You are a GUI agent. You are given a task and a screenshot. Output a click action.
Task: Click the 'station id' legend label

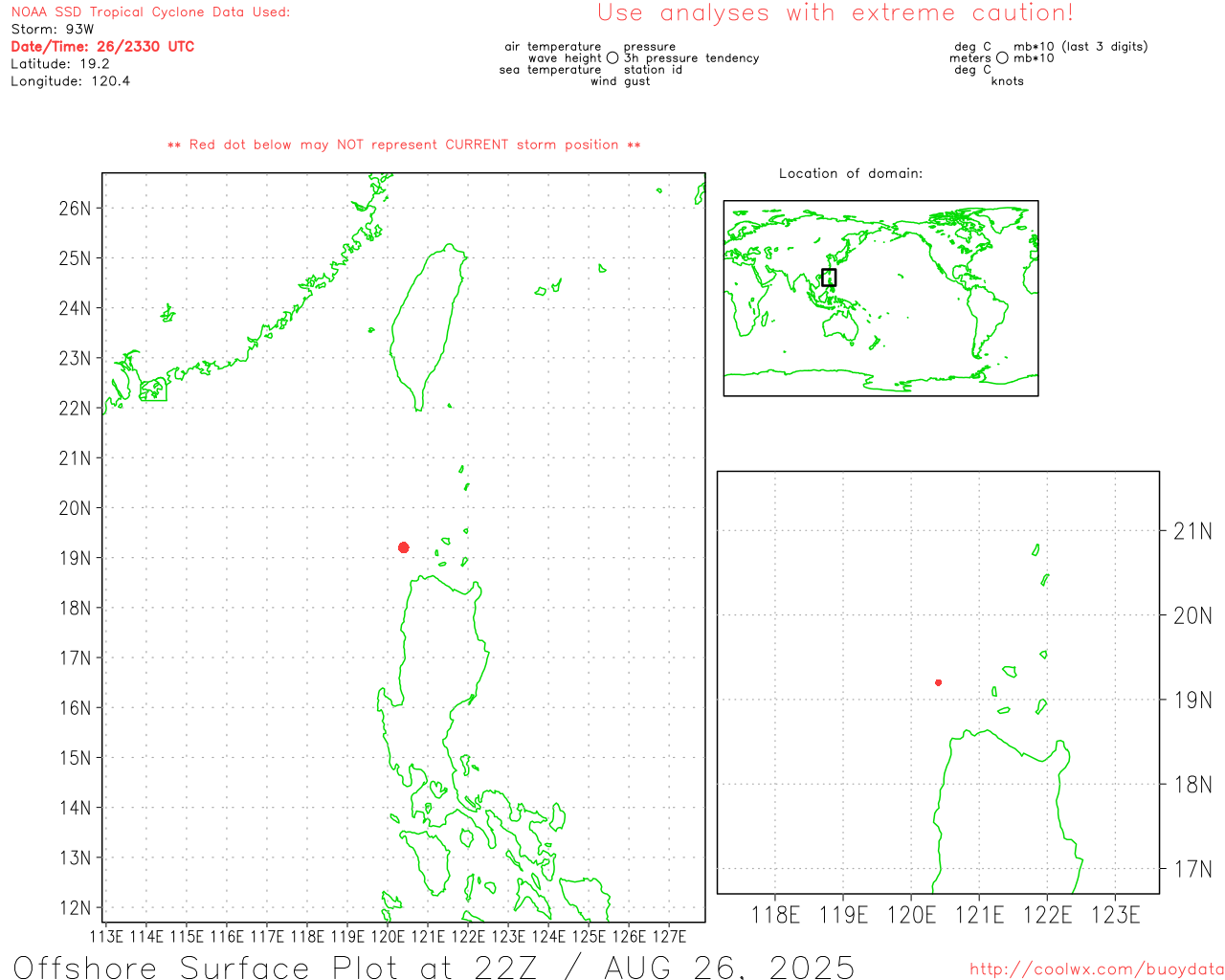(653, 70)
